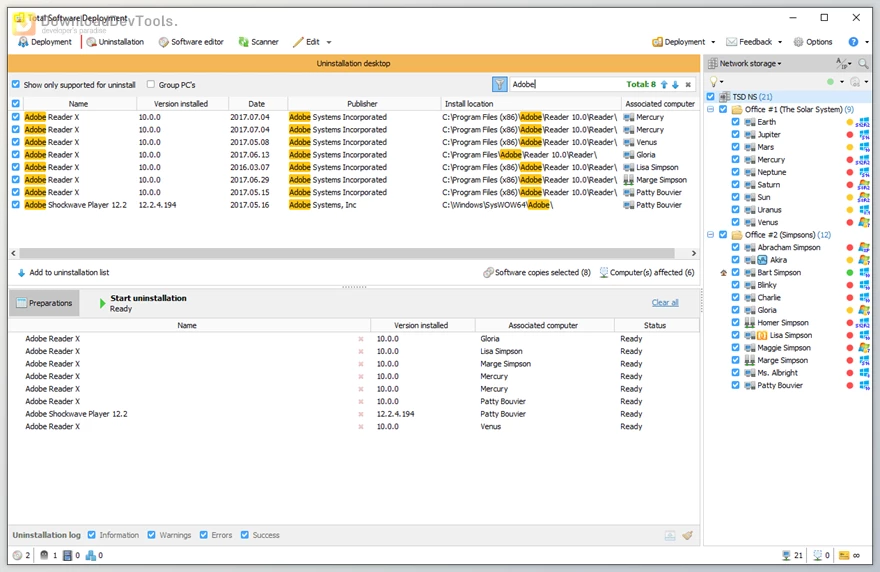Enable the Group PC's checkbox
The height and width of the screenshot is (572, 880).
point(151,84)
